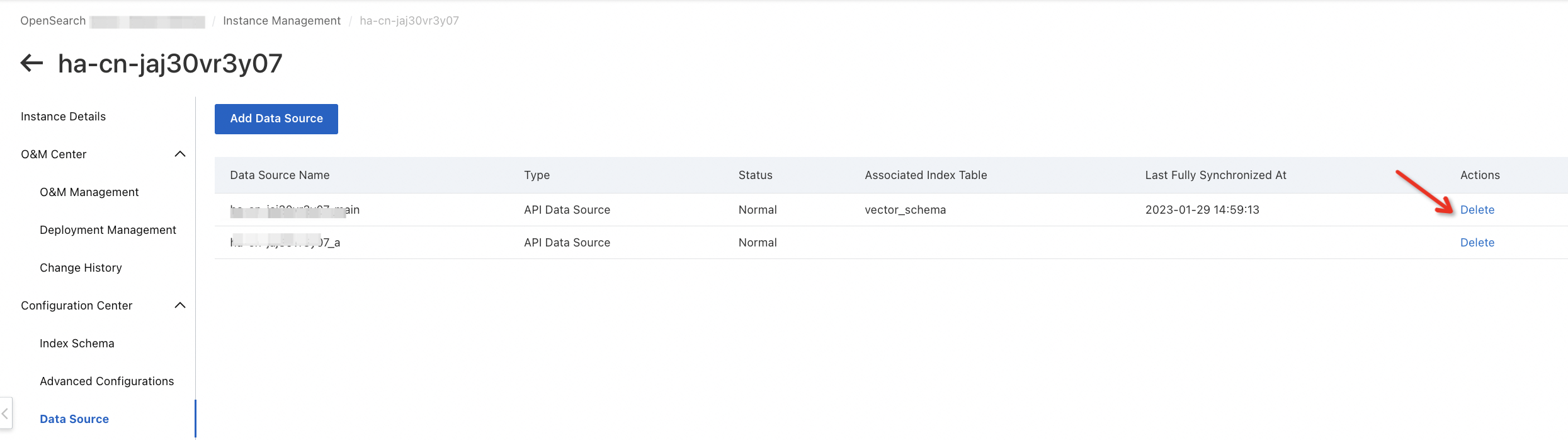
Task: Select Index Schema in sidebar
Action: (x=77, y=344)
